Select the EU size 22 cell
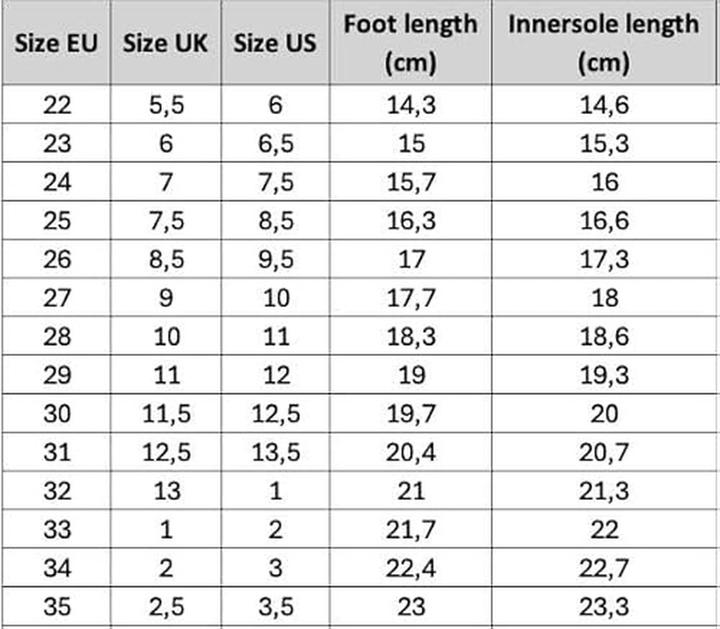 click(57, 105)
